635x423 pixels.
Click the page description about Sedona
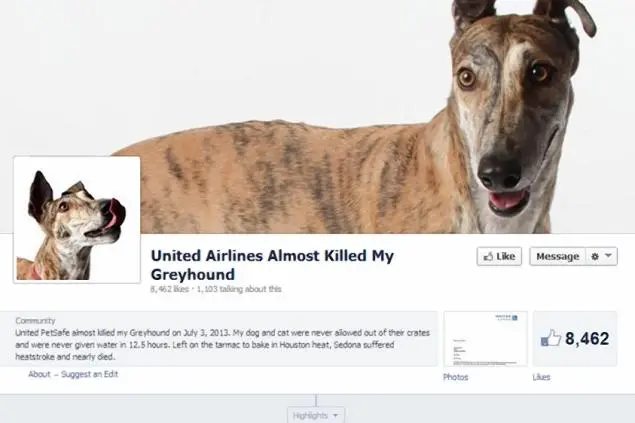[222, 345]
